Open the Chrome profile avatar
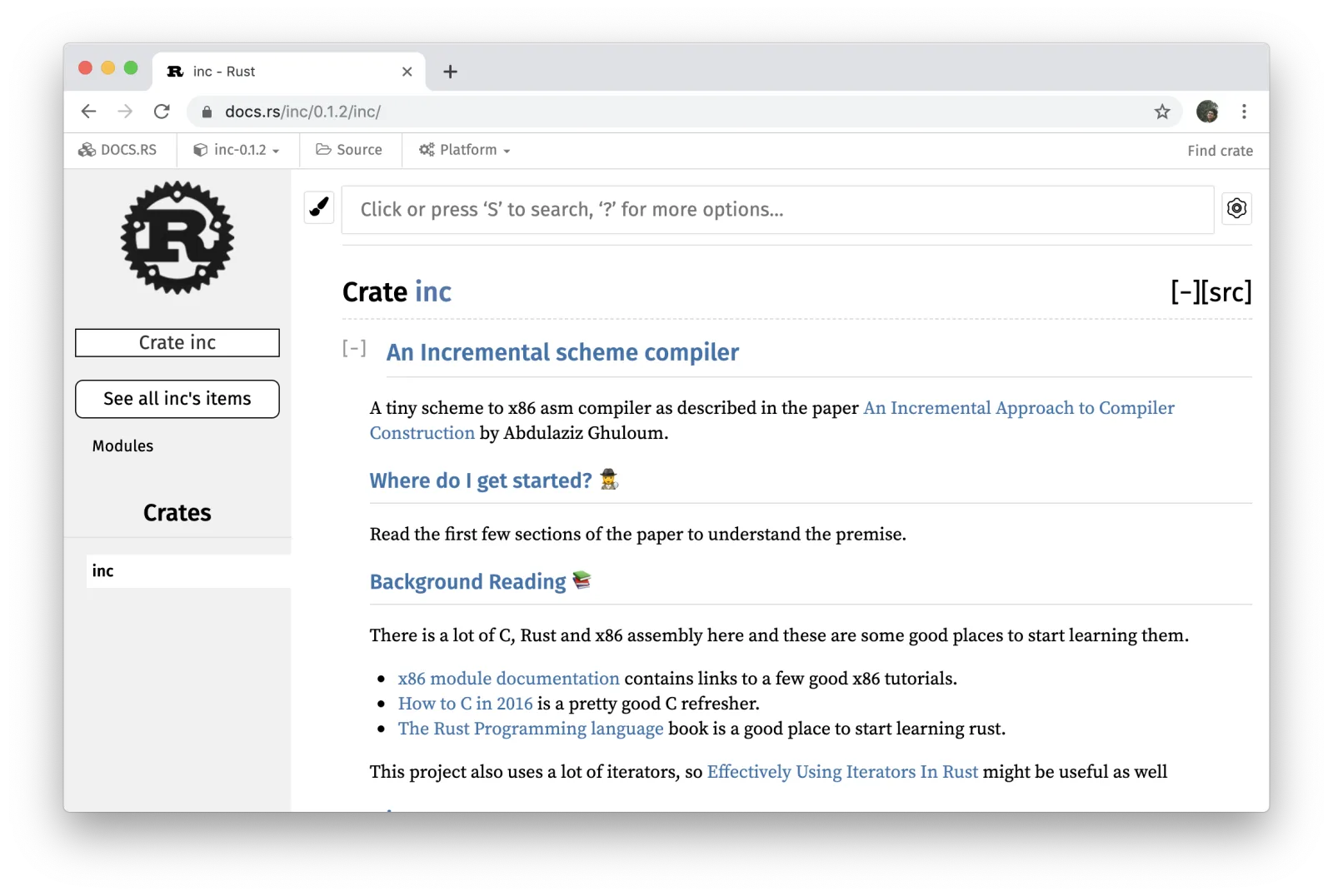This screenshot has width=1333, height=896. point(1207,112)
